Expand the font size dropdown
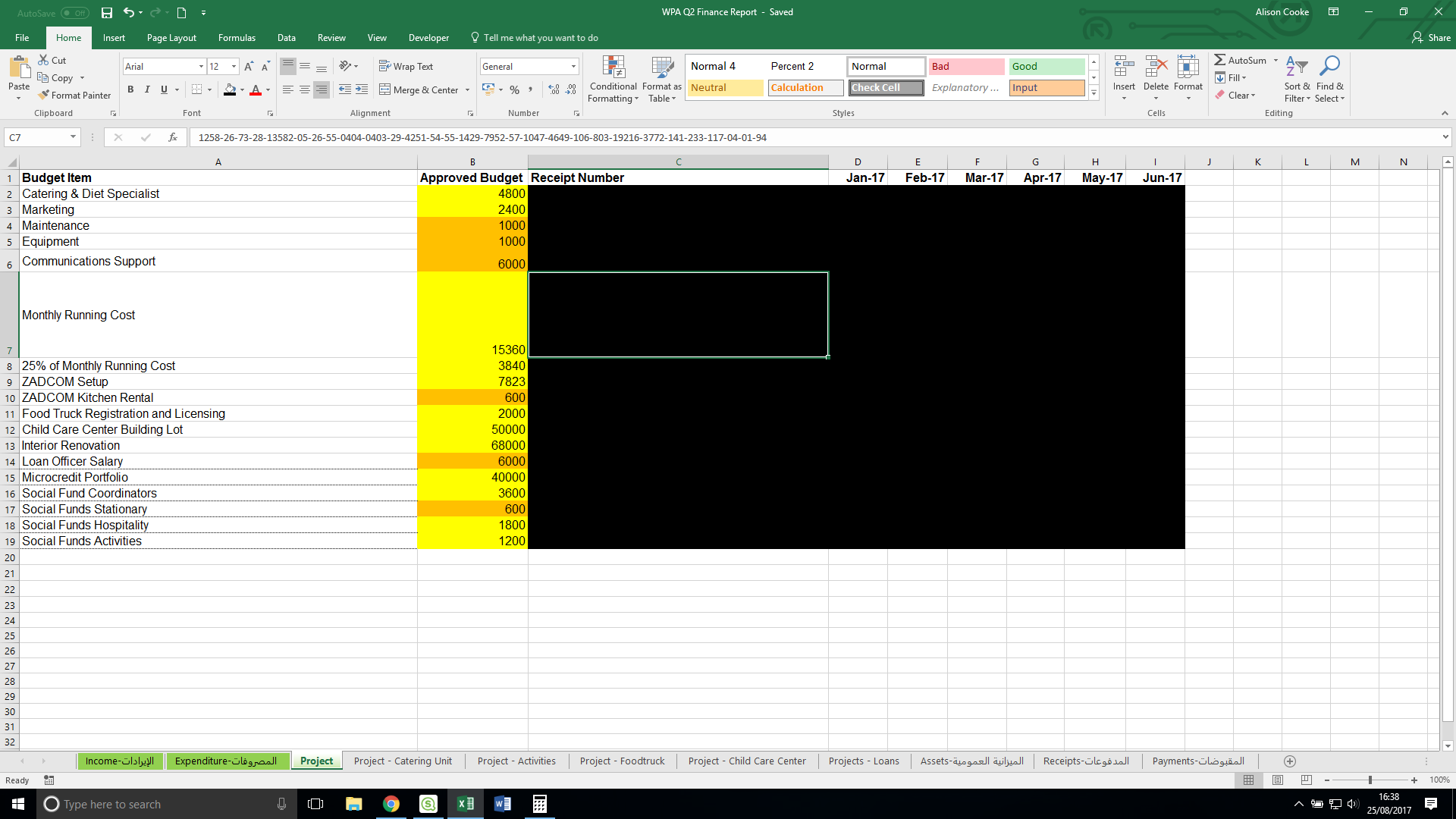This screenshot has width=1456, height=819. tap(234, 67)
